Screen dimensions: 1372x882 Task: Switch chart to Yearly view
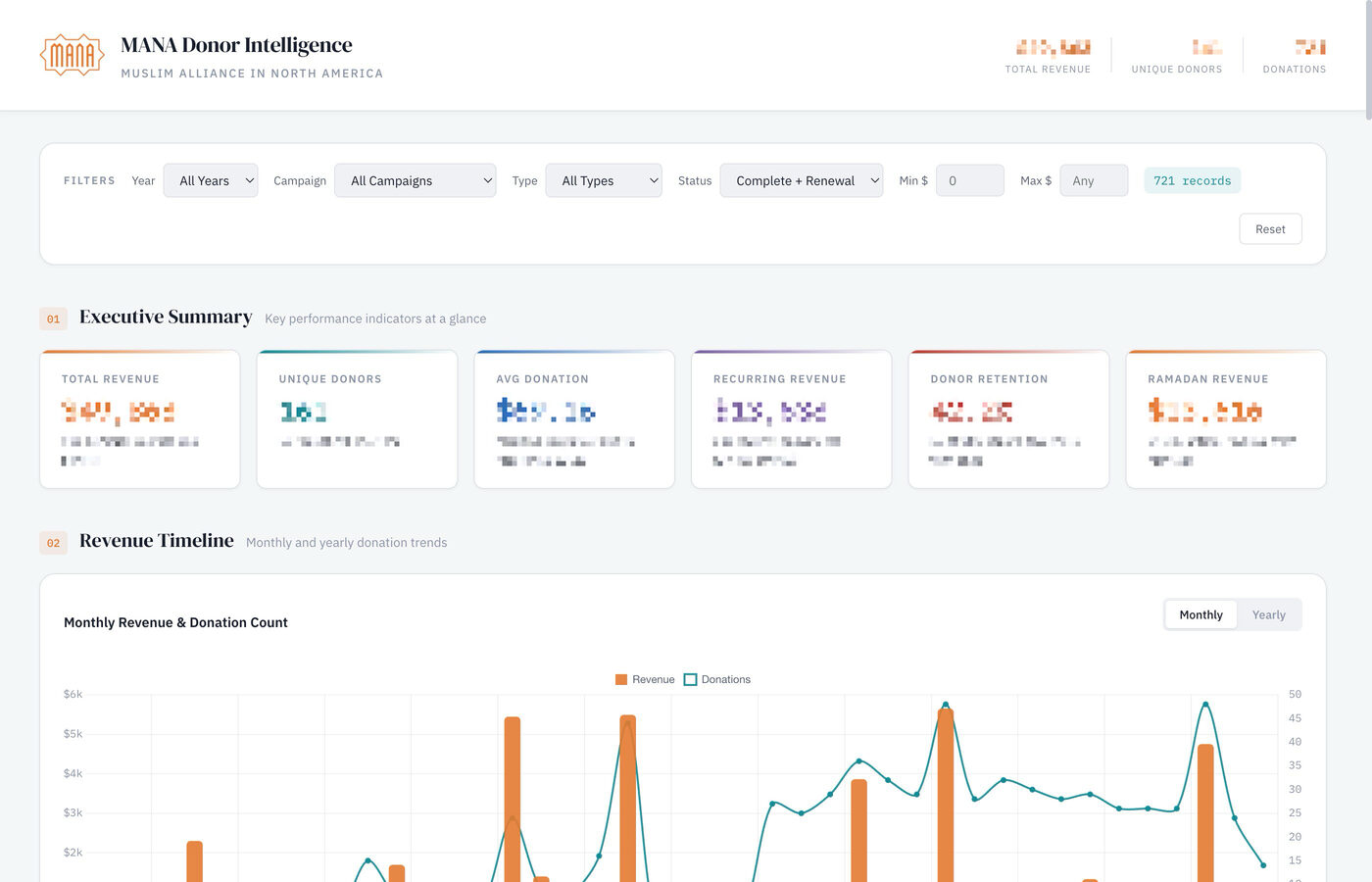(x=1268, y=614)
